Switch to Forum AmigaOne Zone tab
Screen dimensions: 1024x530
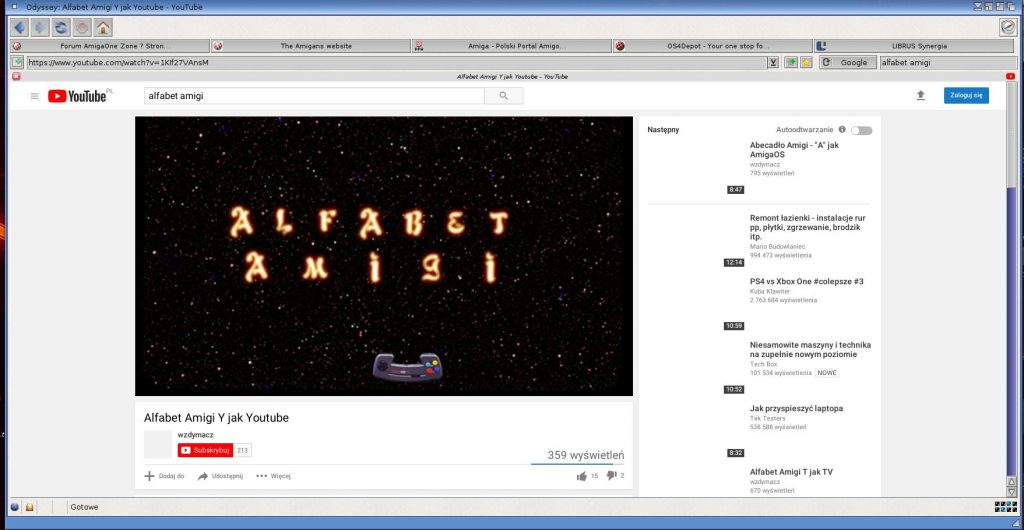click(x=110, y=46)
